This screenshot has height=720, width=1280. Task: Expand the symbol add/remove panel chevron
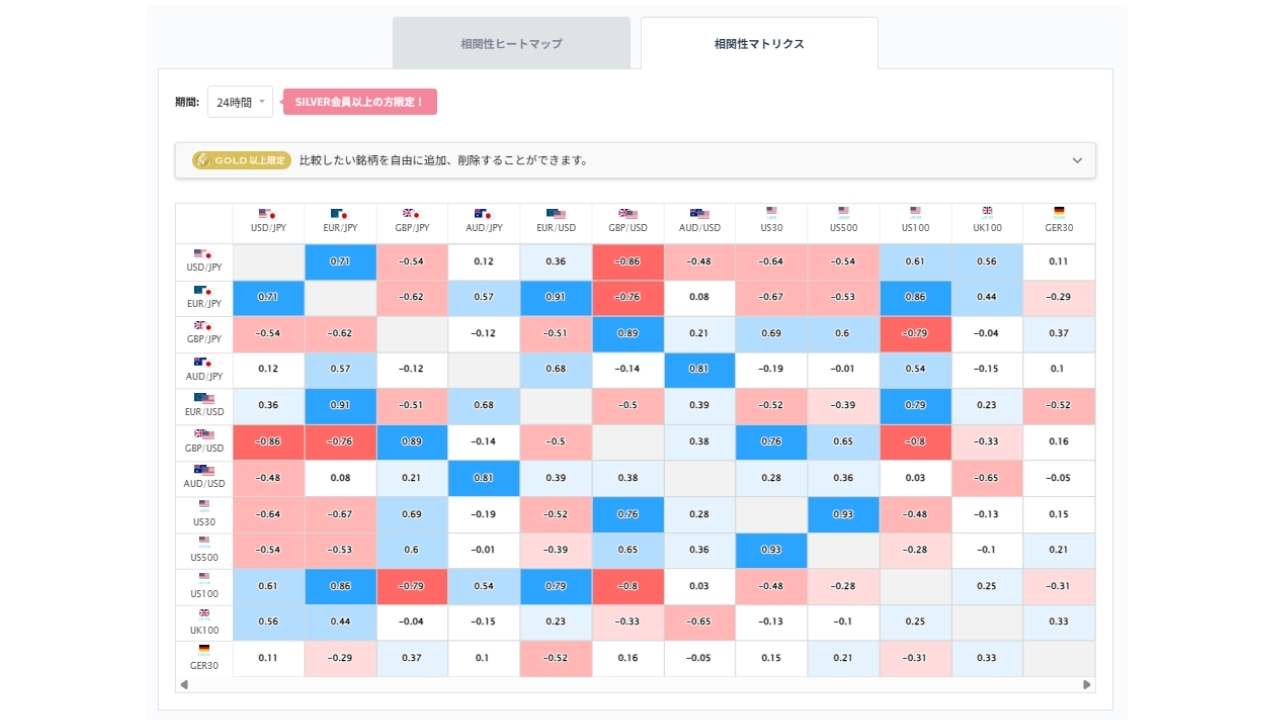pos(1077,160)
